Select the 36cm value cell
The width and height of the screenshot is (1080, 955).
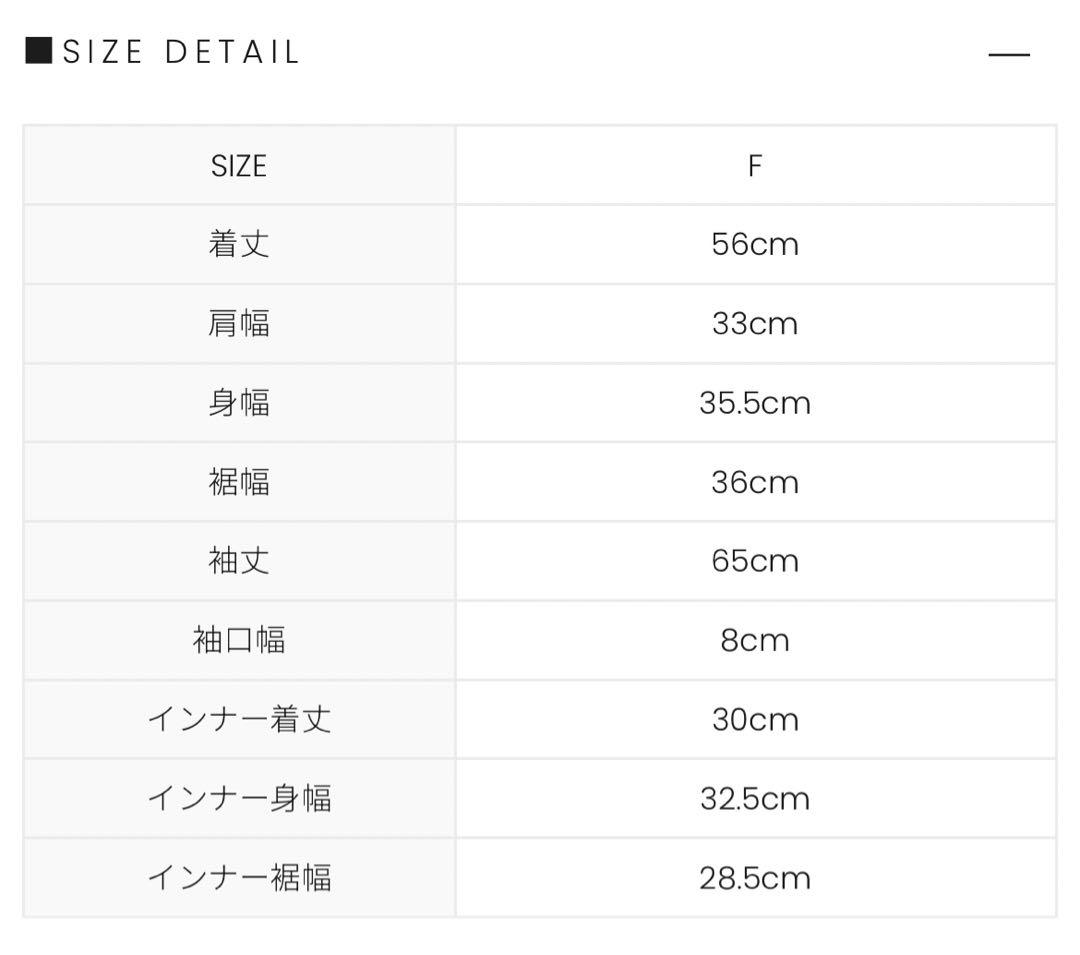tap(755, 482)
